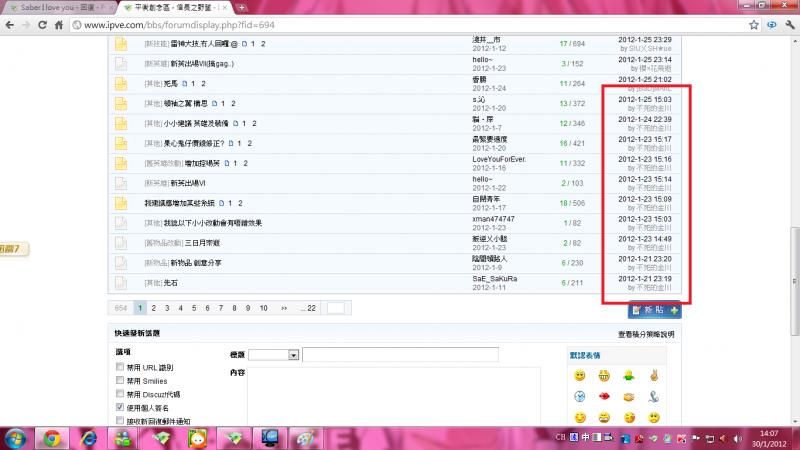Enable 禁用 Discuz!代碼 checkbox

point(119,394)
